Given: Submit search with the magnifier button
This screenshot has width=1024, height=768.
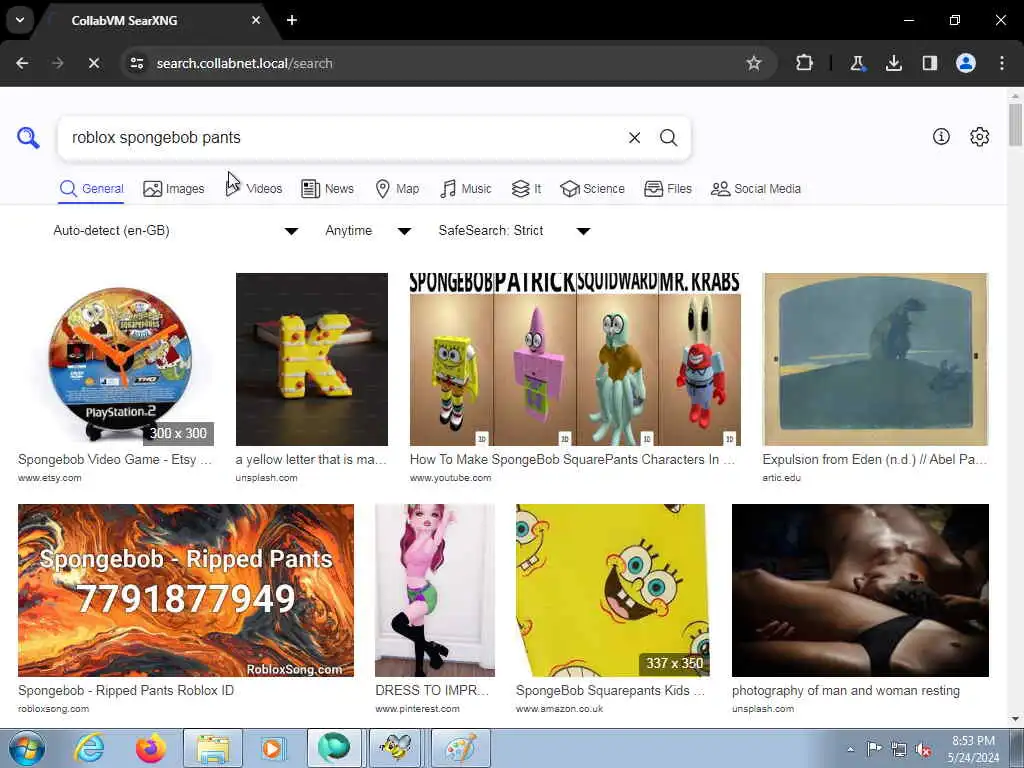Looking at the screenshot, I should (668, 137).
